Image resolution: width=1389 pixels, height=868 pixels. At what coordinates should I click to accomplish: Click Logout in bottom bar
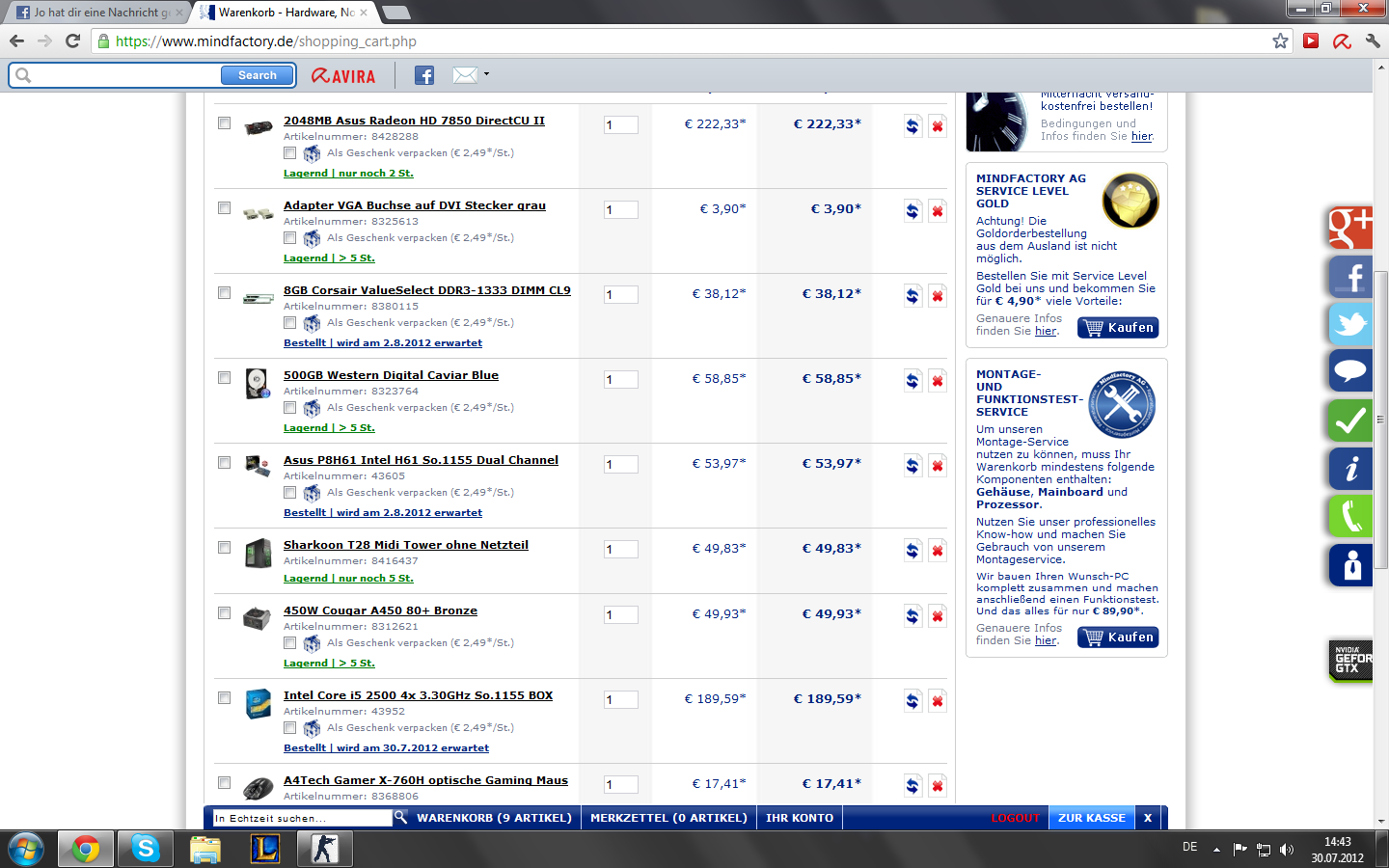pos(1016,818)
